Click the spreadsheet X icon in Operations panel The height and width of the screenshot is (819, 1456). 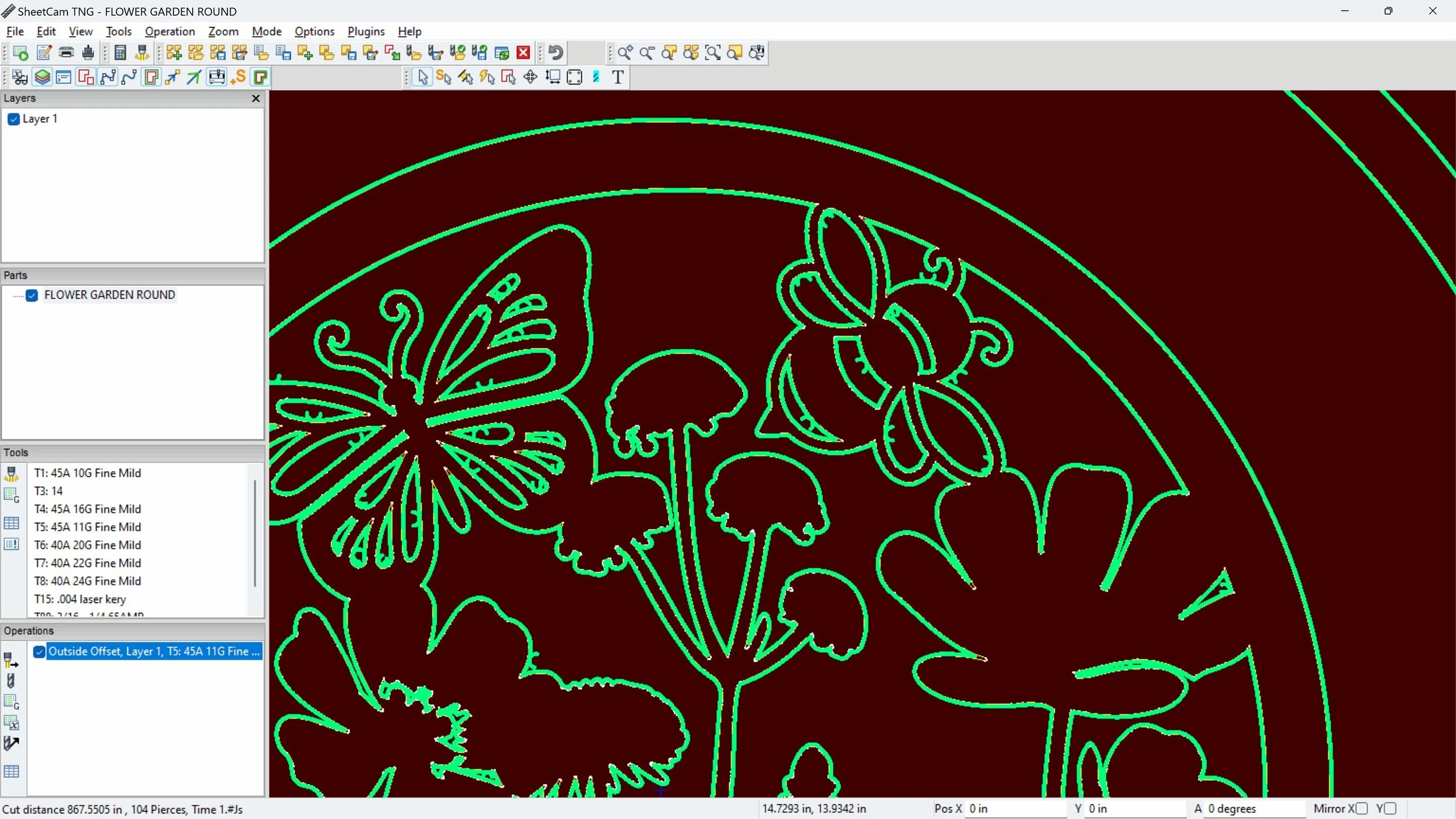12,722
